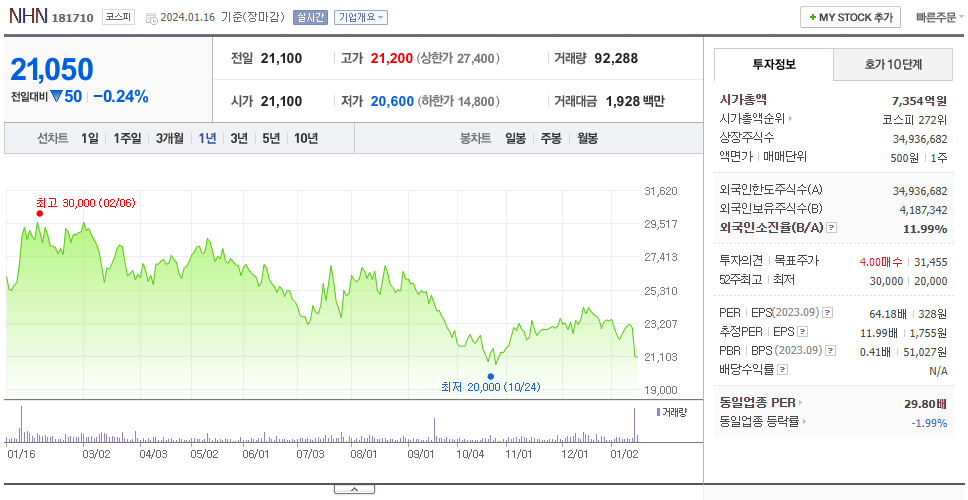This screenshot has height=500, width=968.
Task: Show the 월봉 candlestick chart
Action: point(587,138)
